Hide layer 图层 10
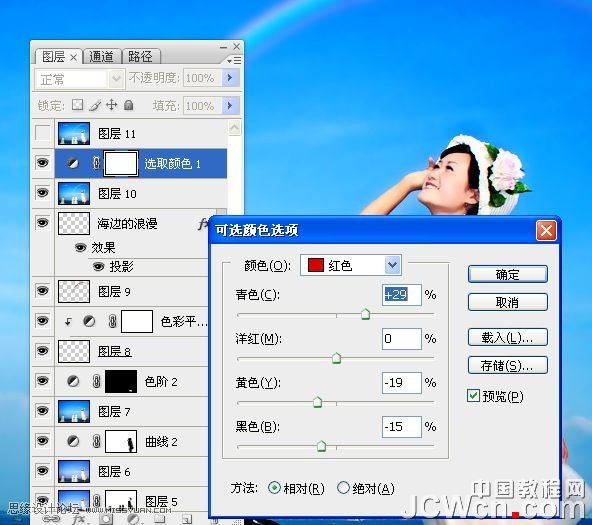 point(42,193)
